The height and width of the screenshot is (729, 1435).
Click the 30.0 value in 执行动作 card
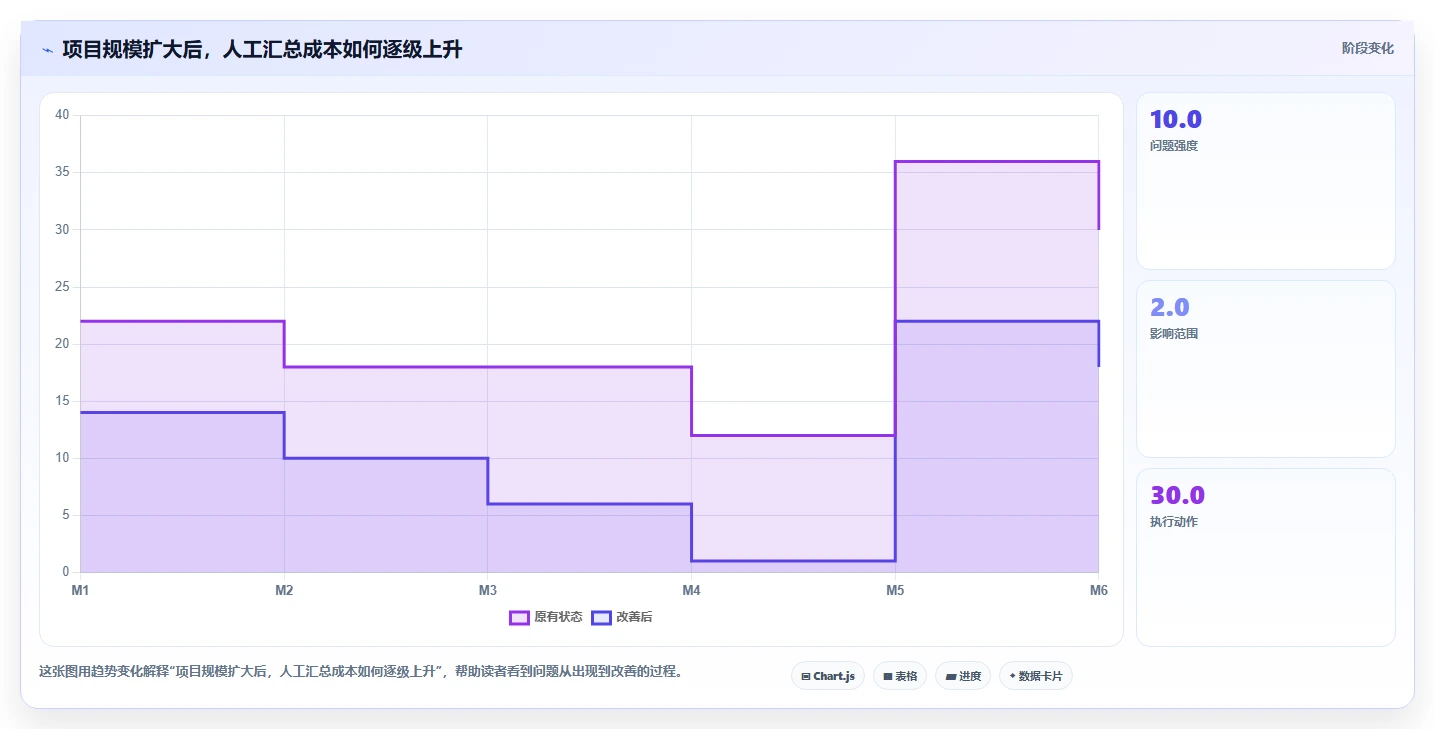pos(1177,496)
